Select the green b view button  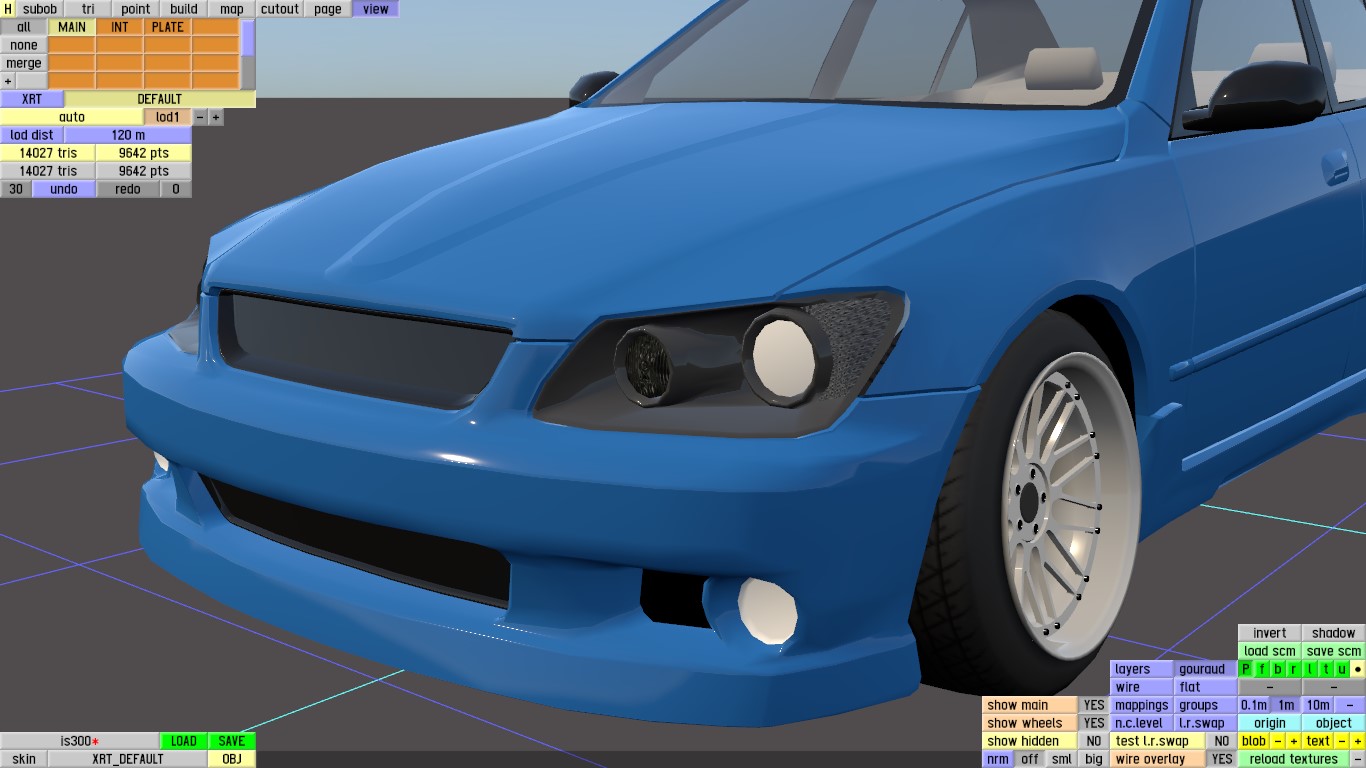click(x=1278, y=669)
